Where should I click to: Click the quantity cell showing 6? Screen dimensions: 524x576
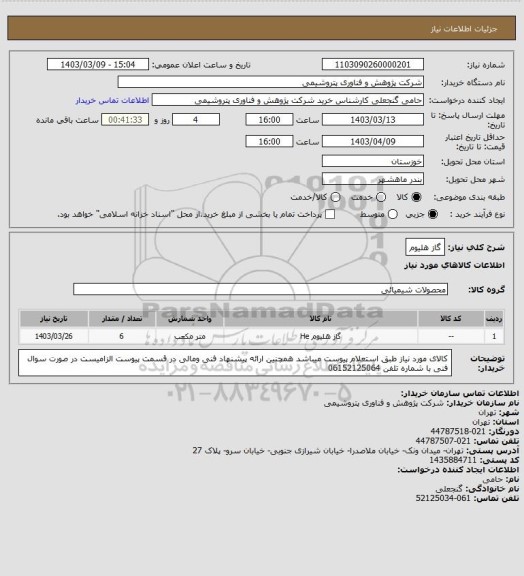(x=122, y=336)
